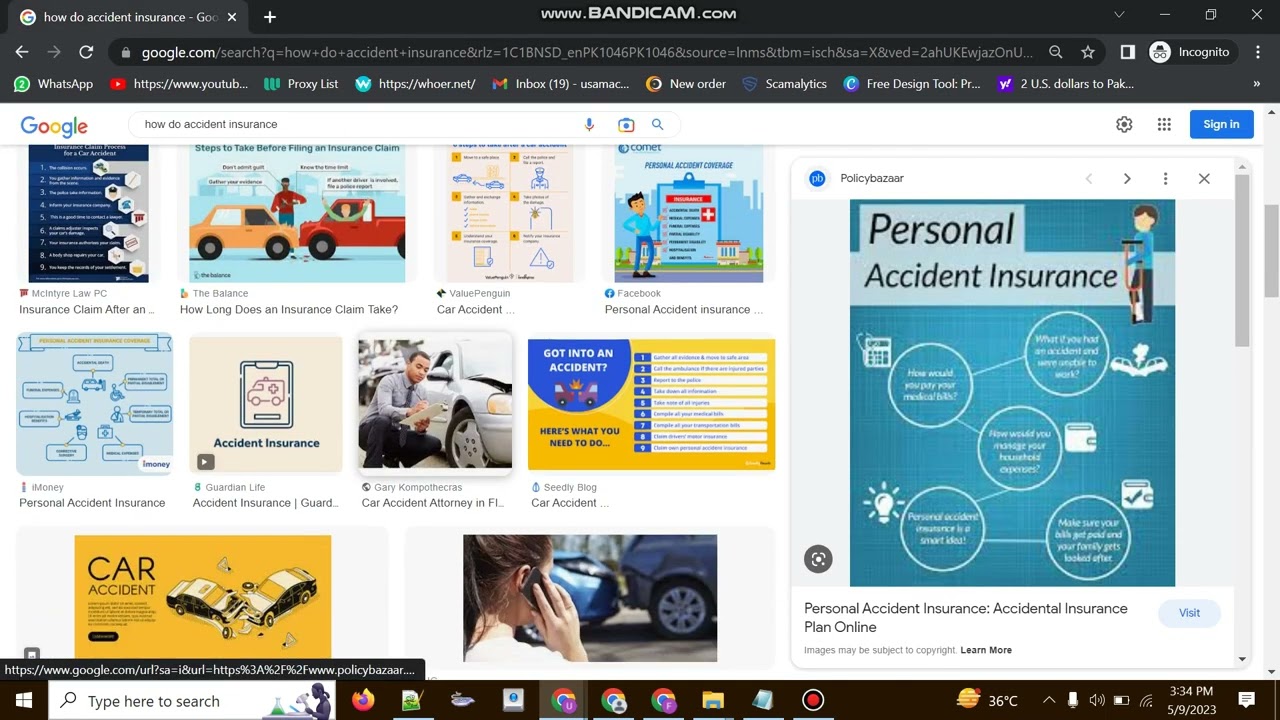Bookmark this page with the star icon

[1088, 52]
